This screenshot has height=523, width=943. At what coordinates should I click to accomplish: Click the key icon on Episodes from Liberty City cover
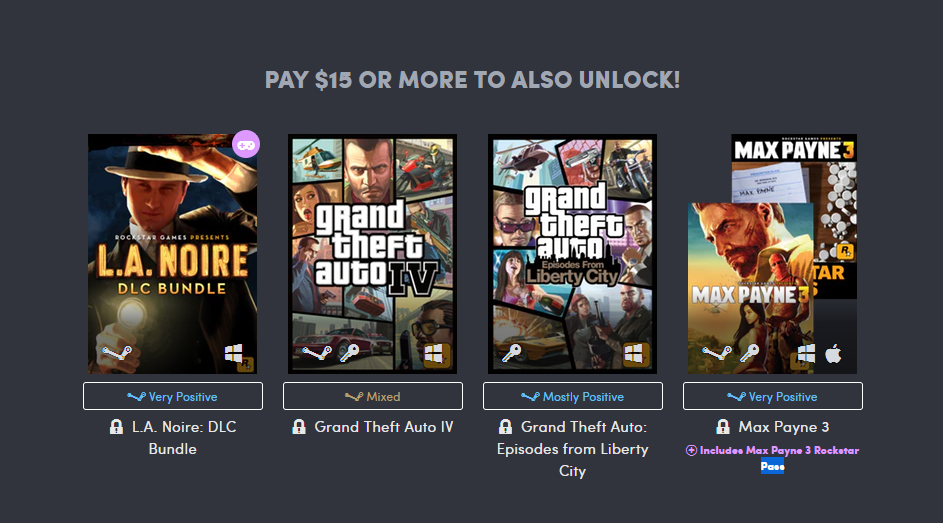510,353
